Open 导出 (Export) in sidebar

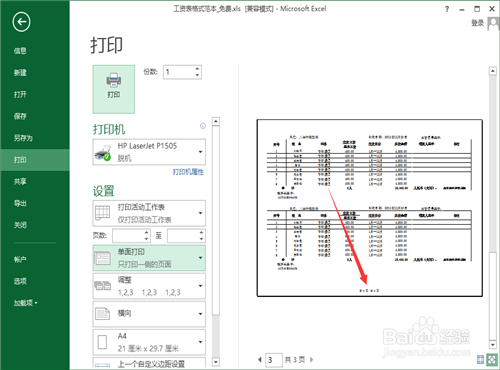[20, 203]
